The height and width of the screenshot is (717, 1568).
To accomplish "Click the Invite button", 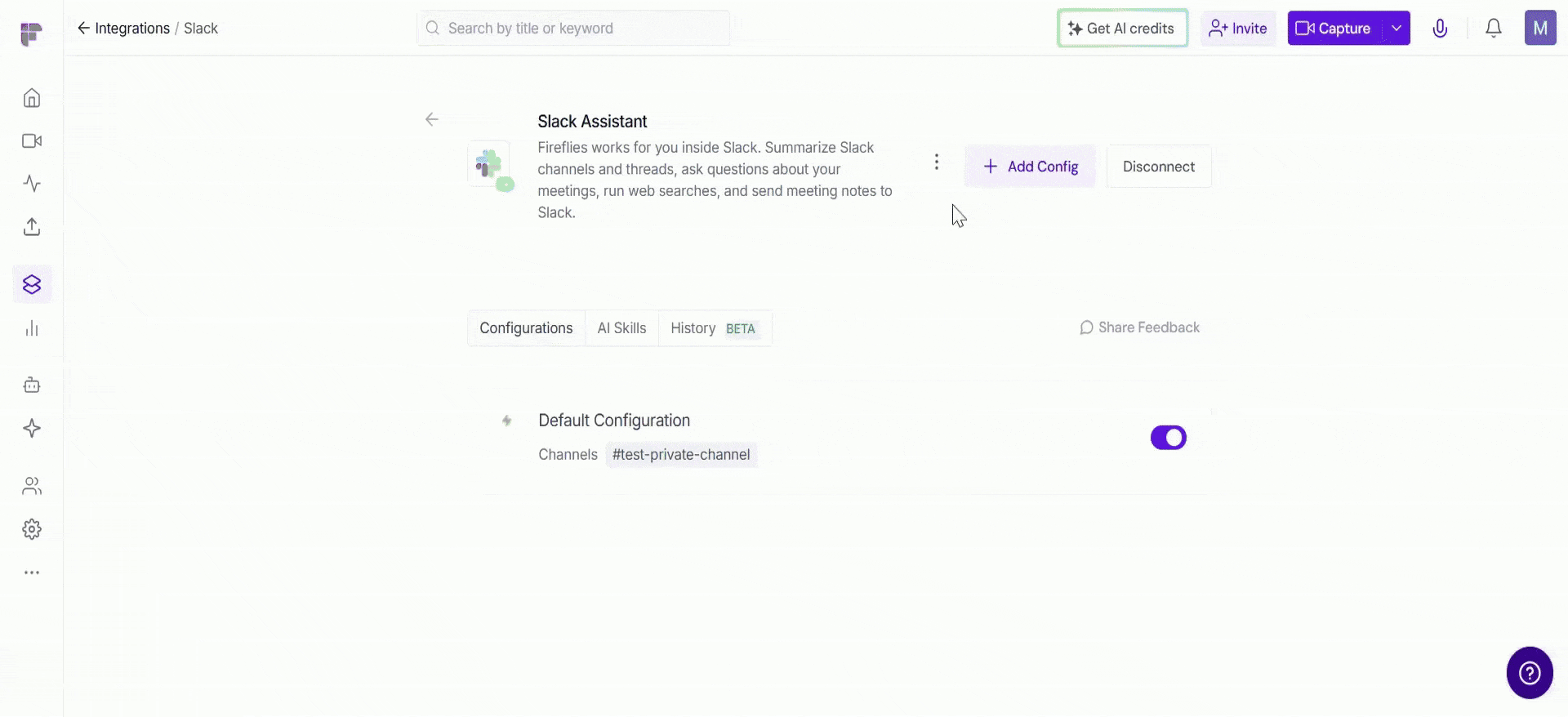I will coord(1238,29).
